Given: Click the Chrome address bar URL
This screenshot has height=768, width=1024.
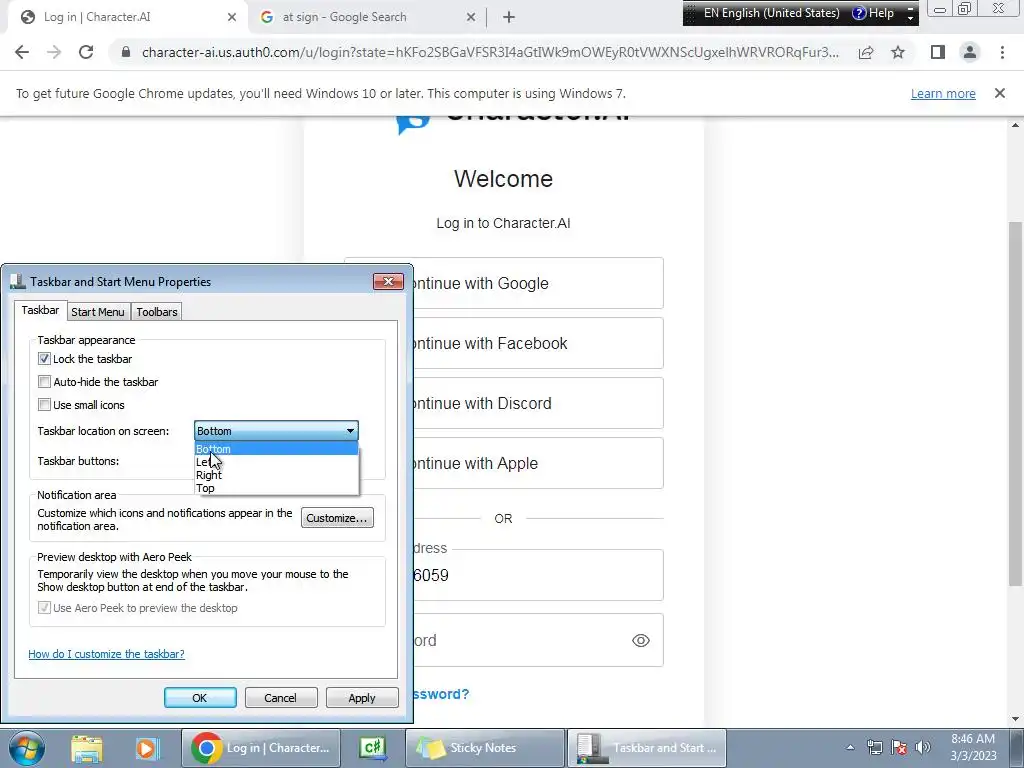Looking at the screenshot, I should click(490, 52).
